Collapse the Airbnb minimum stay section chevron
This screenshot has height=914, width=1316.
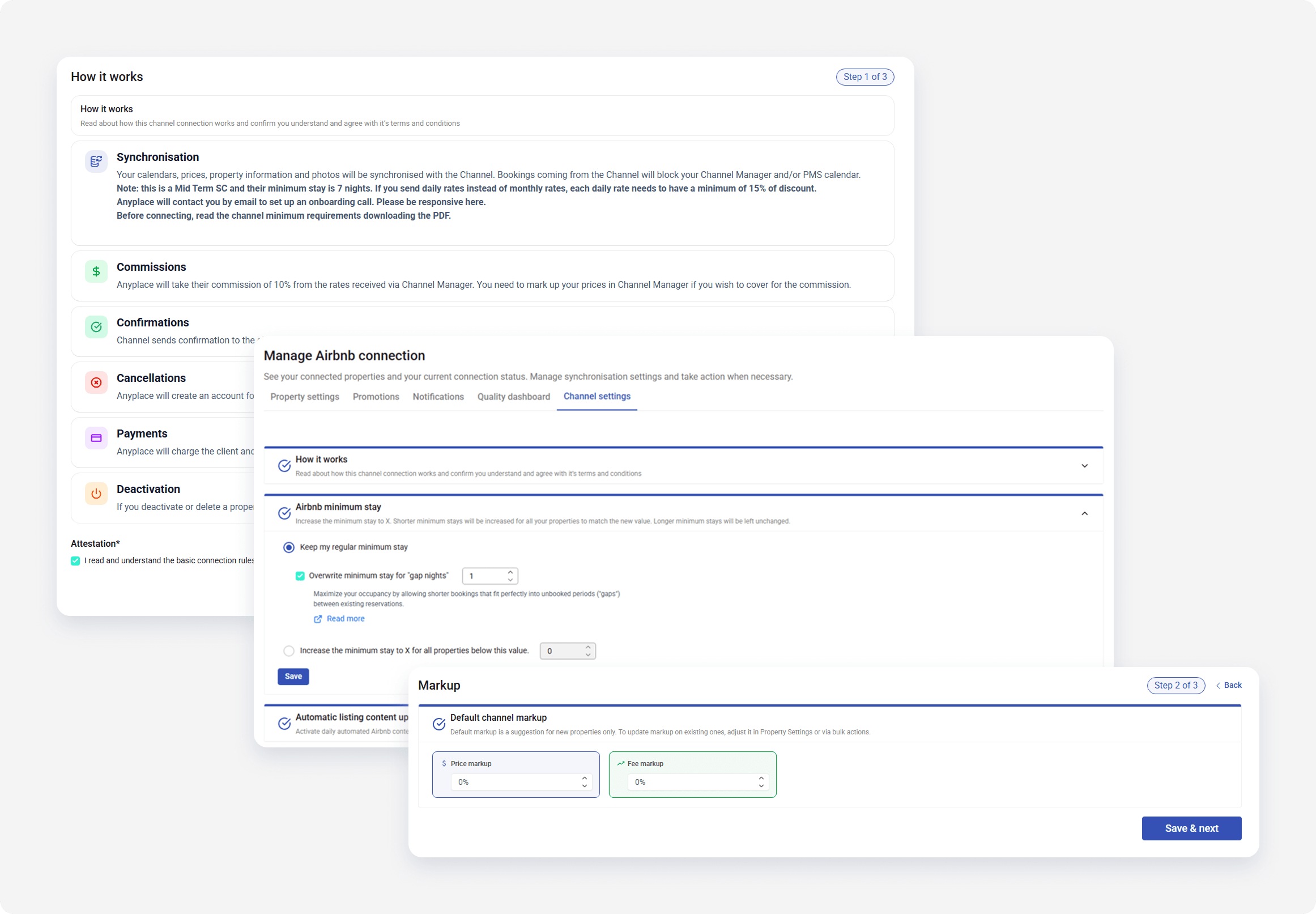coord(1085,514)
